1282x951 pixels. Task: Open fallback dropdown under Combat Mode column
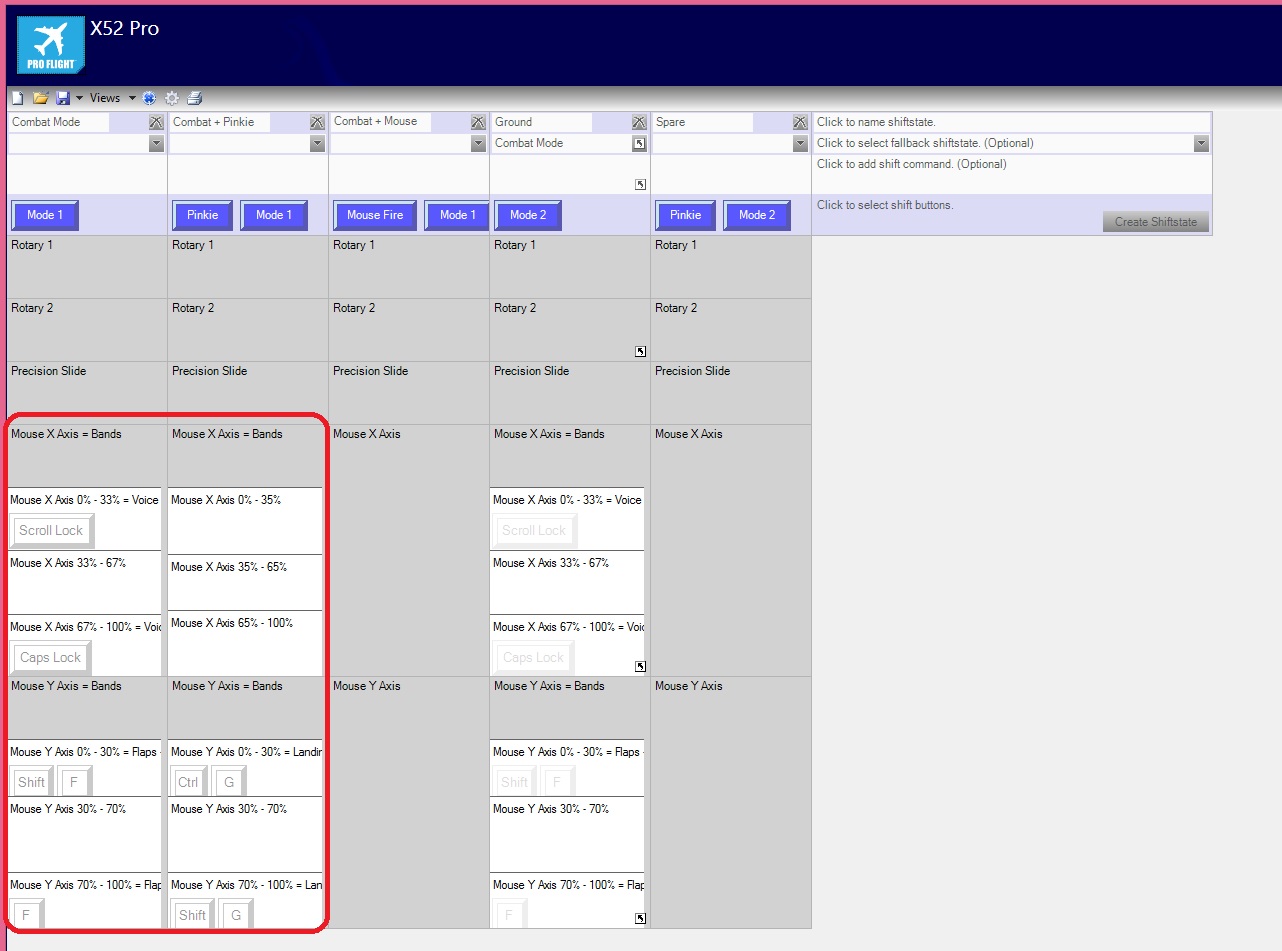pyautogui.click(x=156, y=144)
